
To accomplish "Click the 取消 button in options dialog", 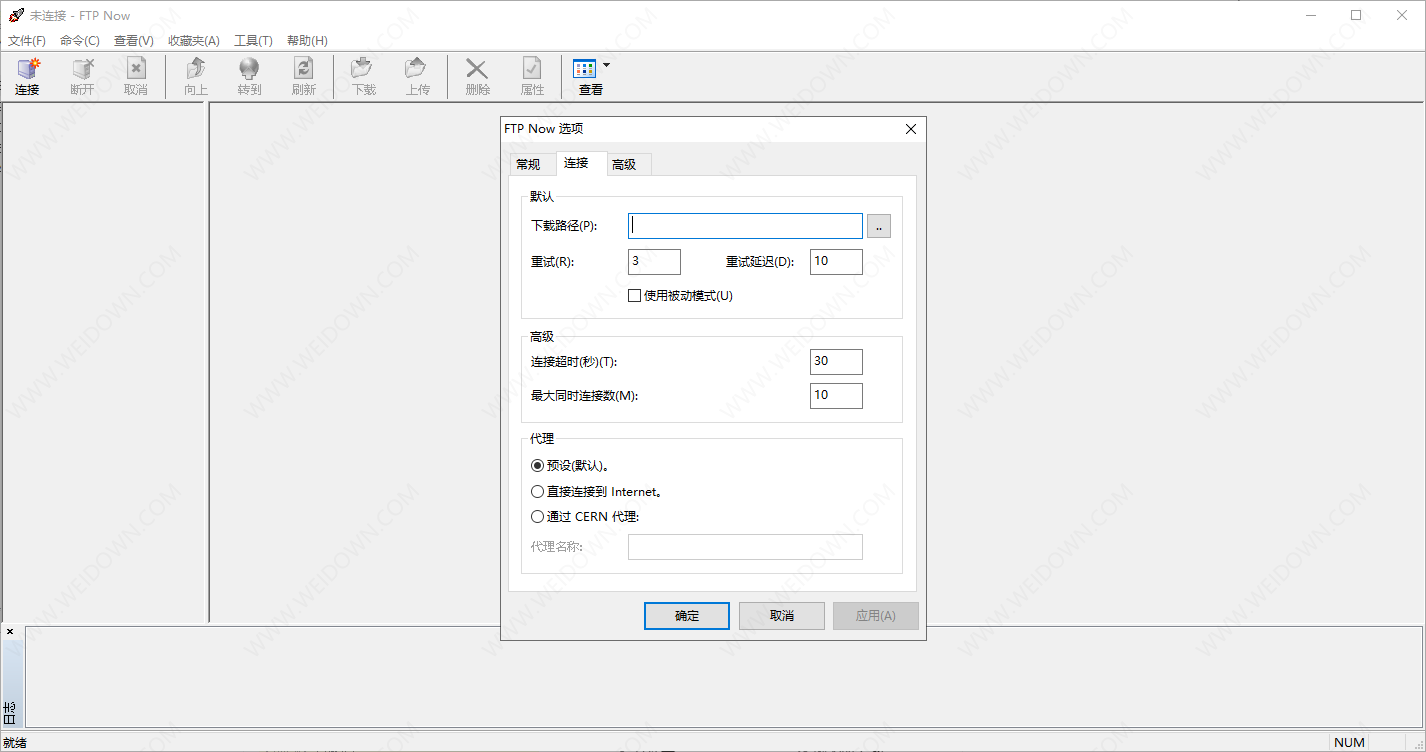I will pos(782,616).
